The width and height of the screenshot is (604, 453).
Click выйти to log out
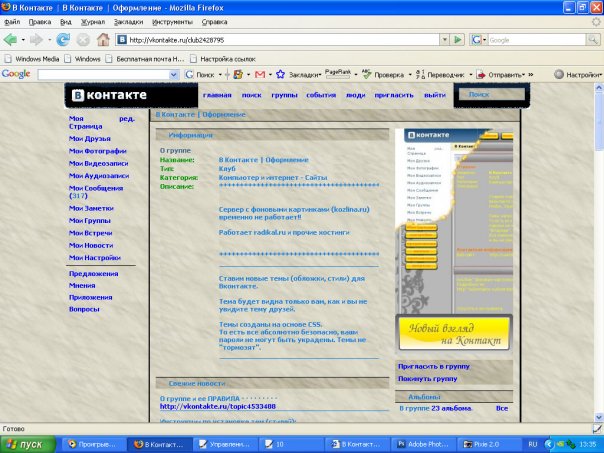435,95
